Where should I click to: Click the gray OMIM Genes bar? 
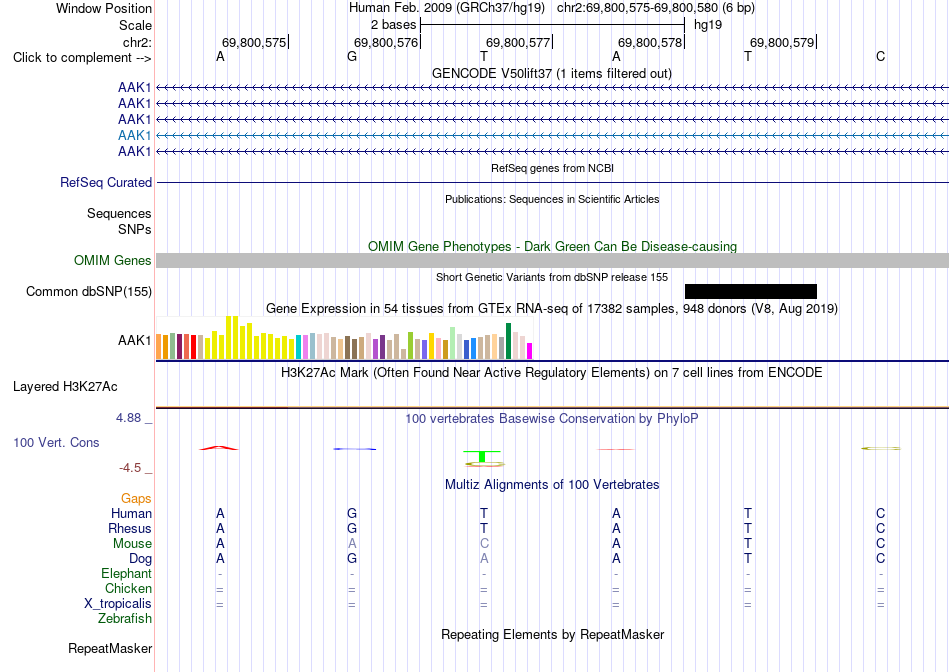tap(552, 261)
